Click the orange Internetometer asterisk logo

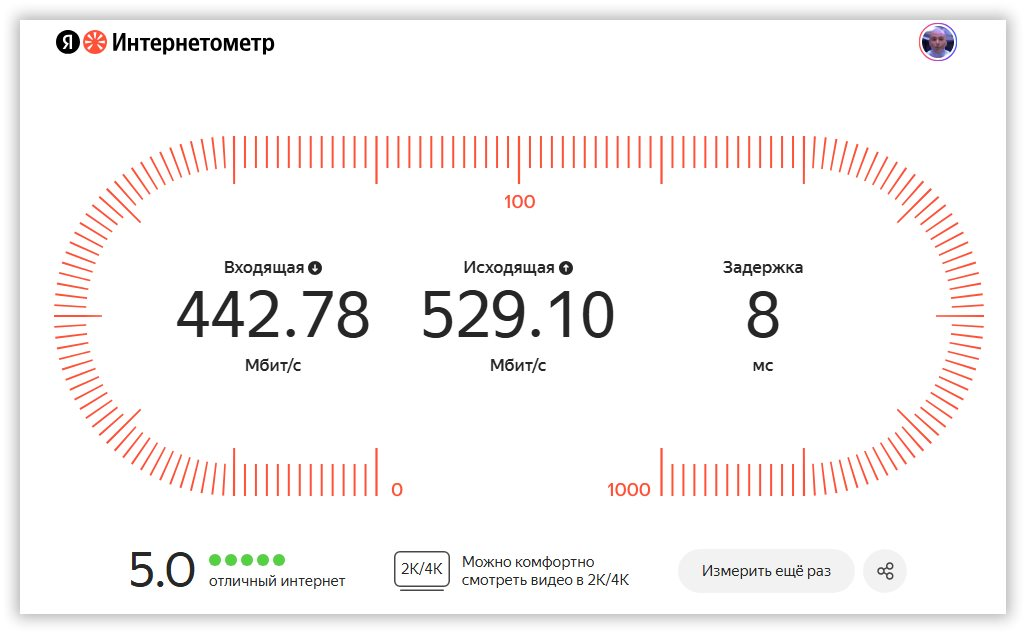point(95,43)
